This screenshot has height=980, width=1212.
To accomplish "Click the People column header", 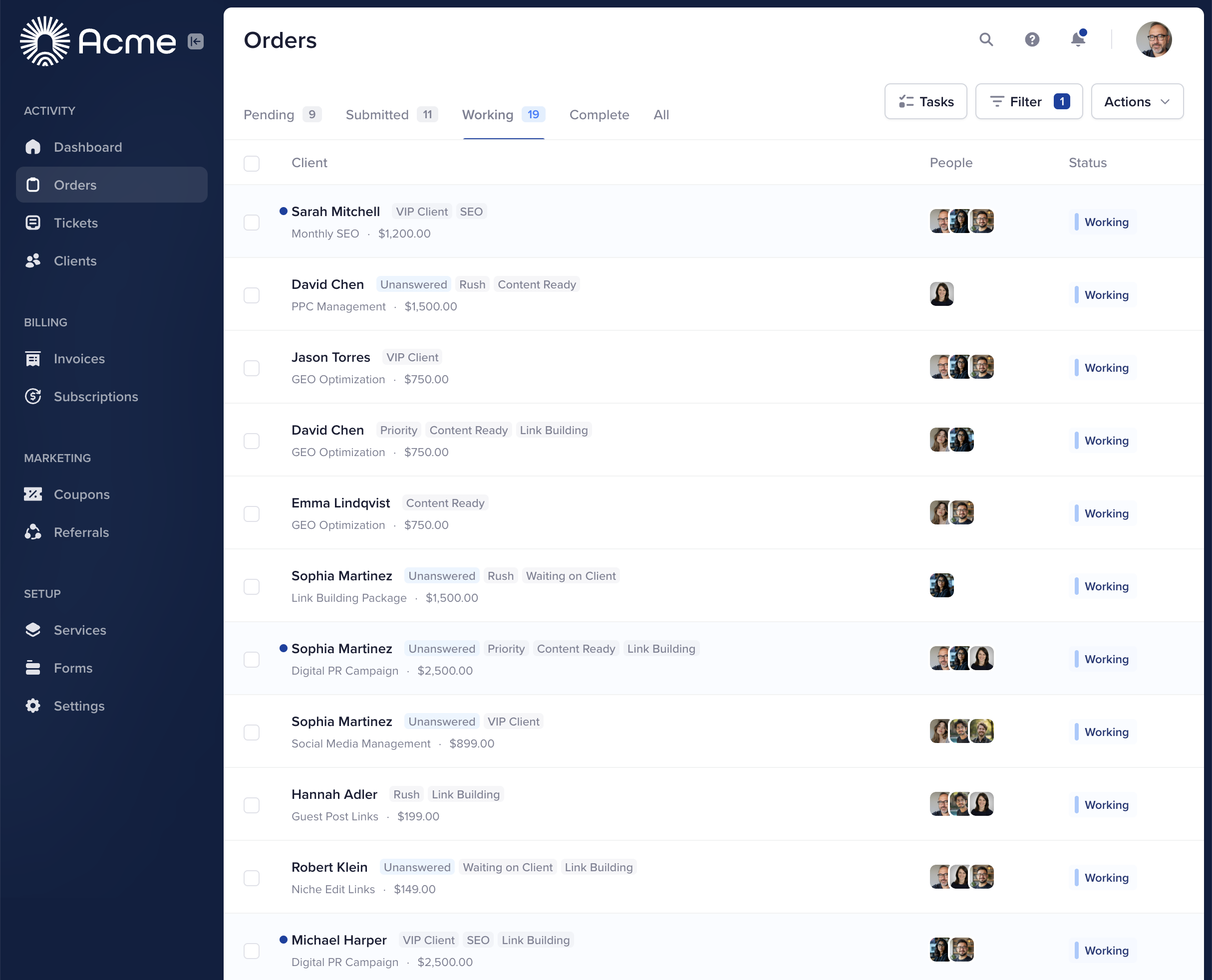I will click(951, 163).
